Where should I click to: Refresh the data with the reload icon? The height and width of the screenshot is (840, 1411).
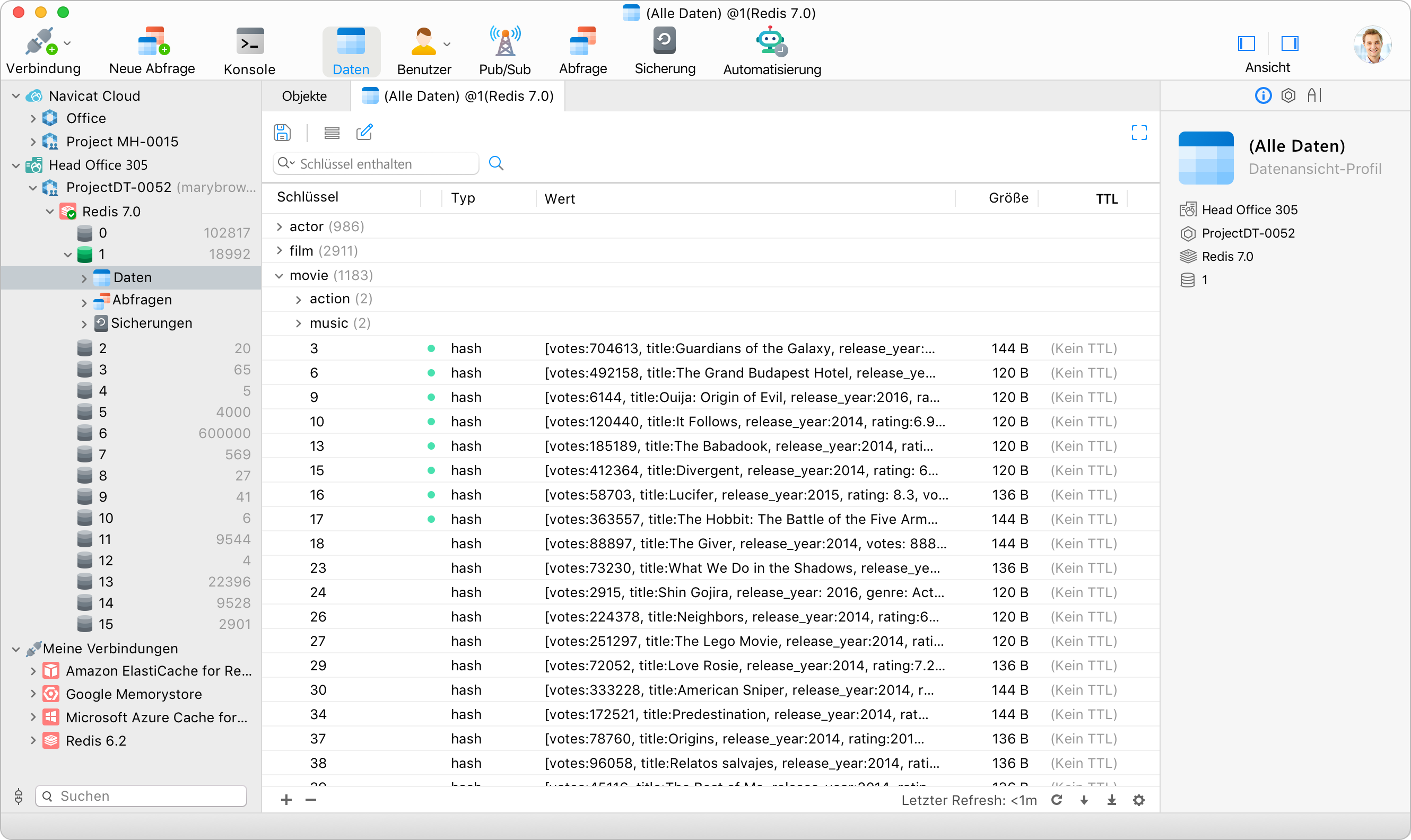tap(1057, 800)
